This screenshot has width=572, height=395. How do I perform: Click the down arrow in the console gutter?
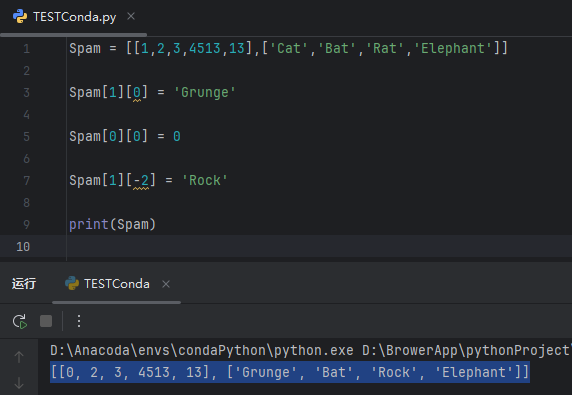(x=19, y=383)
